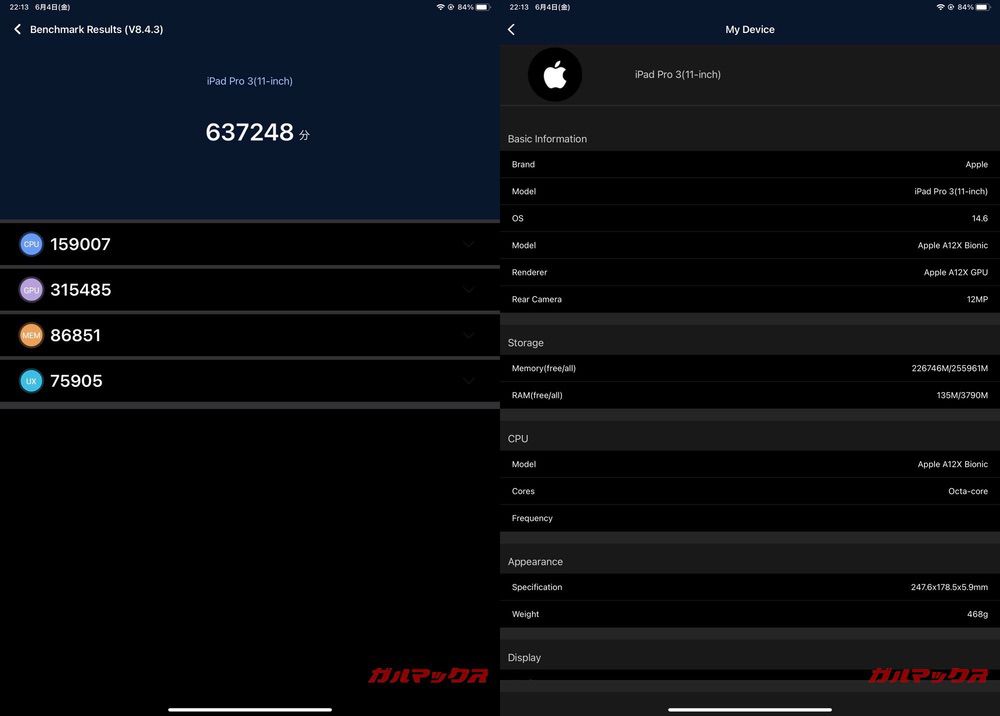Expand the GPU score details
The image size is (1000, 716).
pyautogui.click(x=468, y=289)
